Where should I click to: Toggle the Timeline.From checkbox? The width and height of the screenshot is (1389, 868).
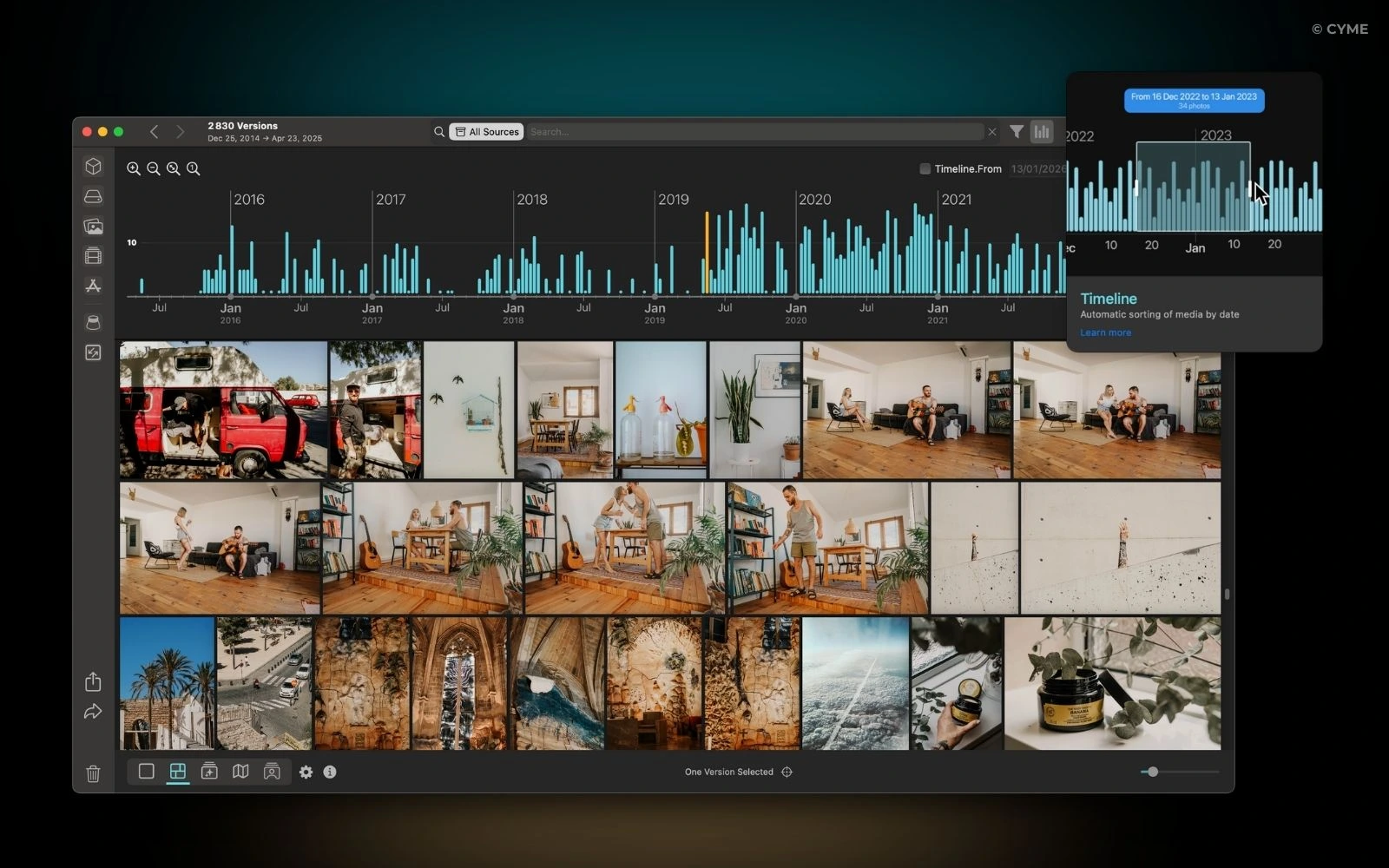click(x=925, y=168)
